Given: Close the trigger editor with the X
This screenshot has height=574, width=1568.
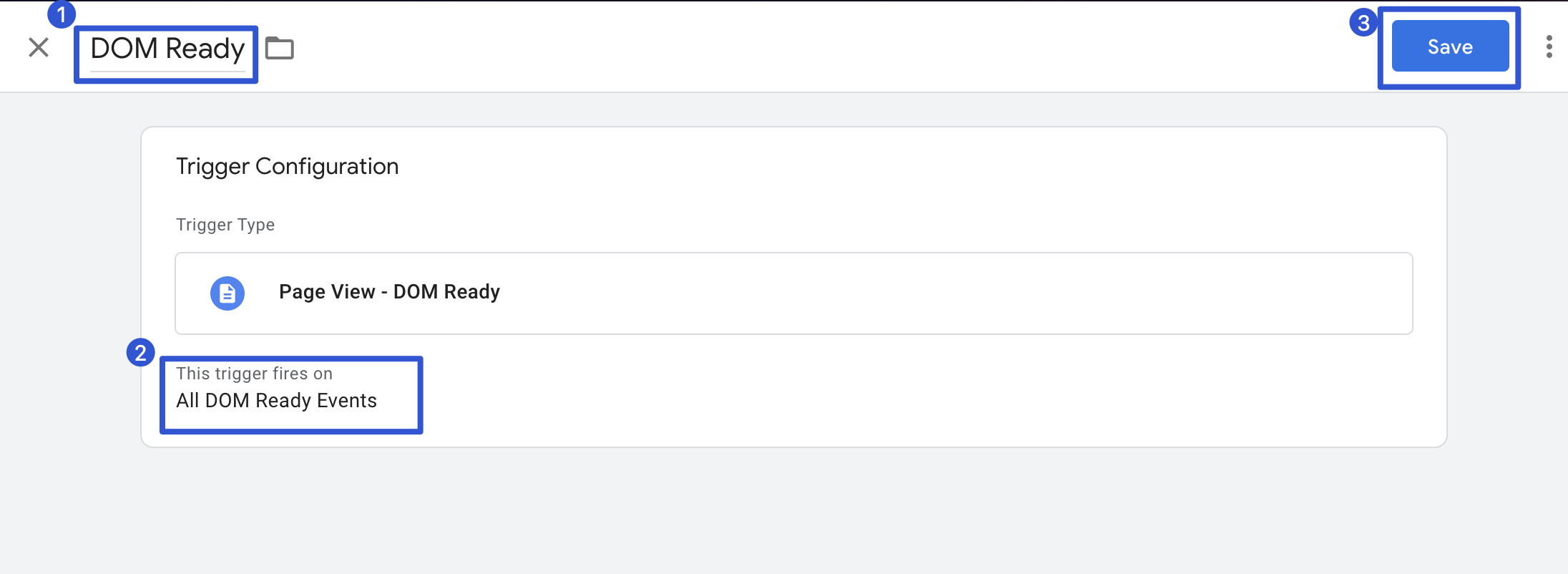Looking at the screenshot, I should 39,48.
